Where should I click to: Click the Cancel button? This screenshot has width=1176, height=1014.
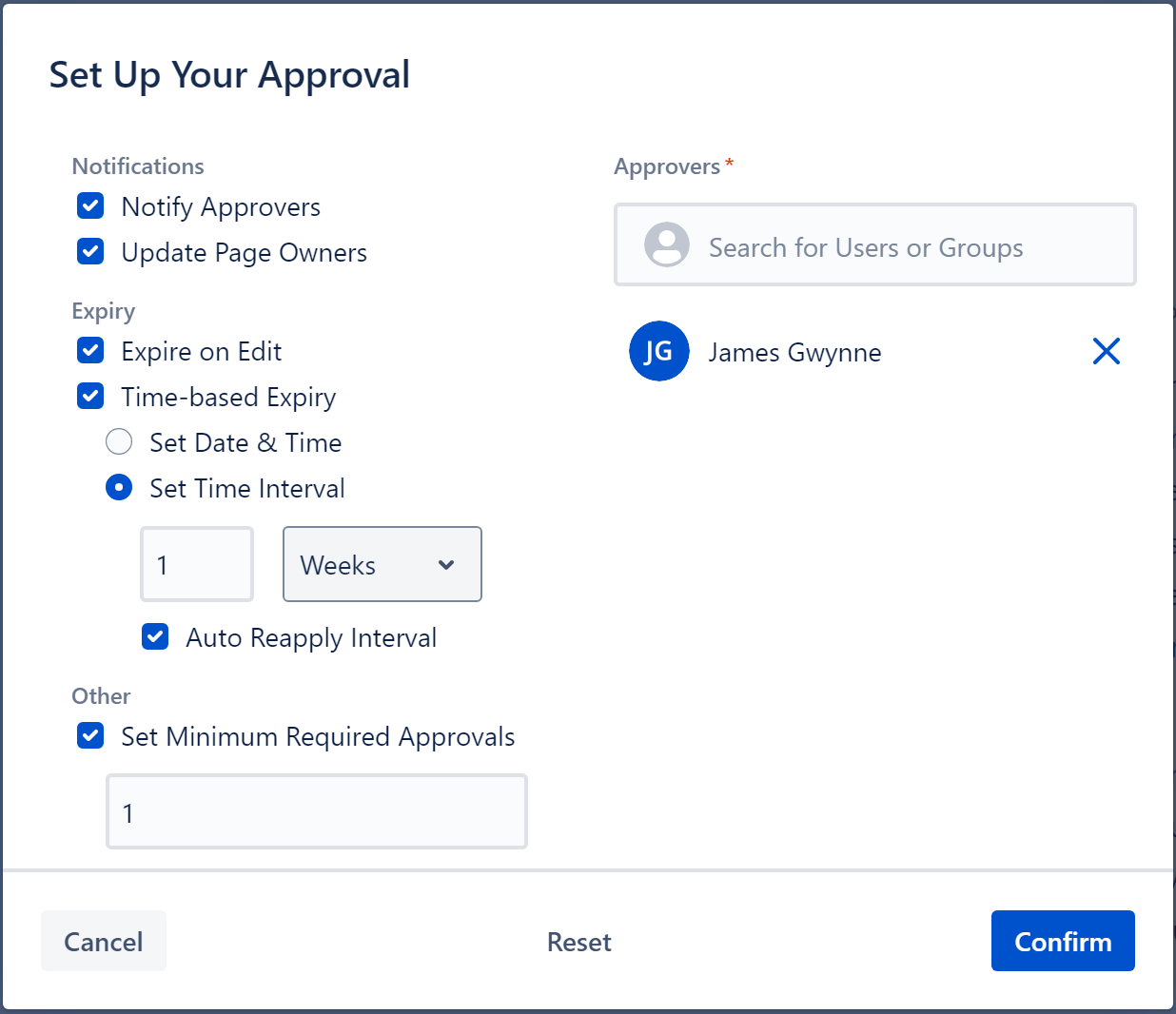[x=104, y=941]
